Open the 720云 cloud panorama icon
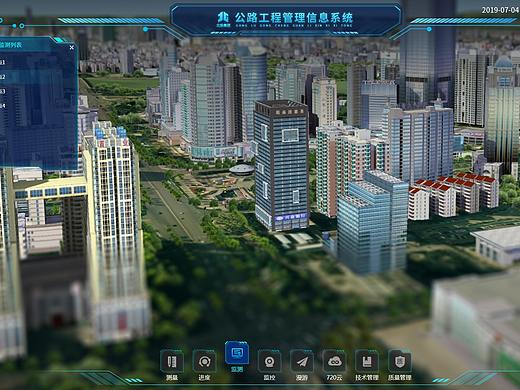Image resolution: width=520 pixels, height=390 pixels. tap(334, 362)
